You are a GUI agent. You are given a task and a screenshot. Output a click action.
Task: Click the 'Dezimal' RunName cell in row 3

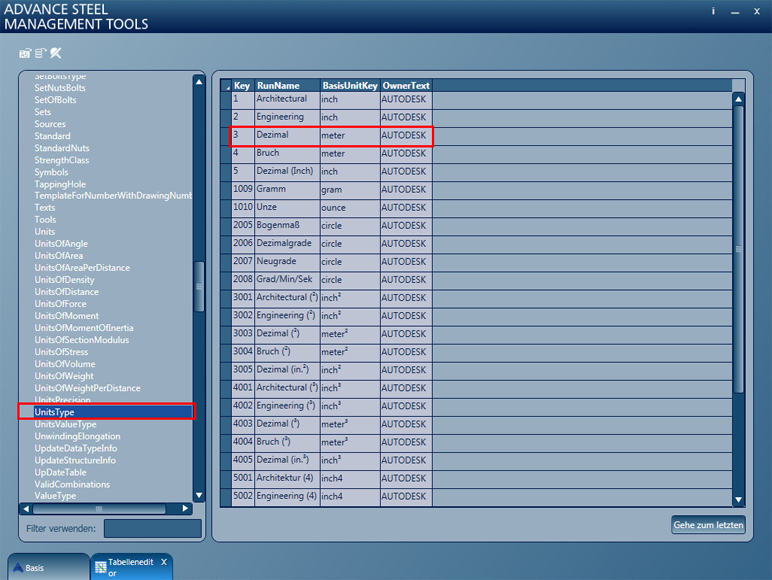(x=287, y=135)
